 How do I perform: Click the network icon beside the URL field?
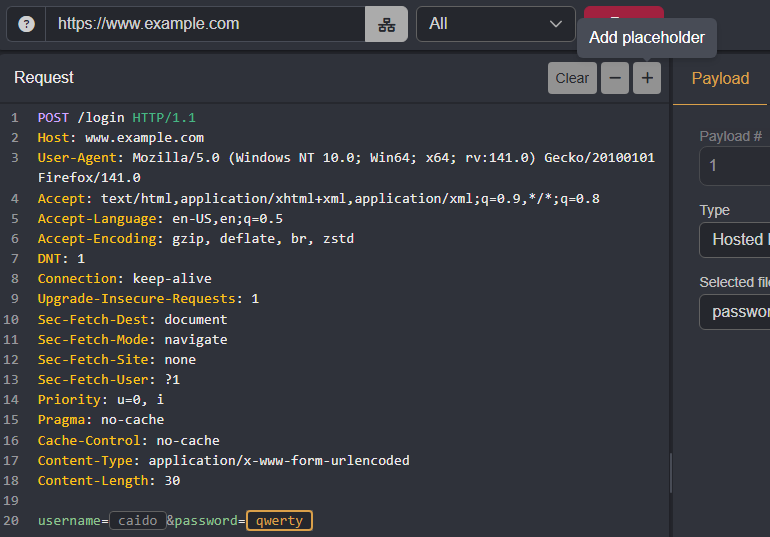(386, 24)
